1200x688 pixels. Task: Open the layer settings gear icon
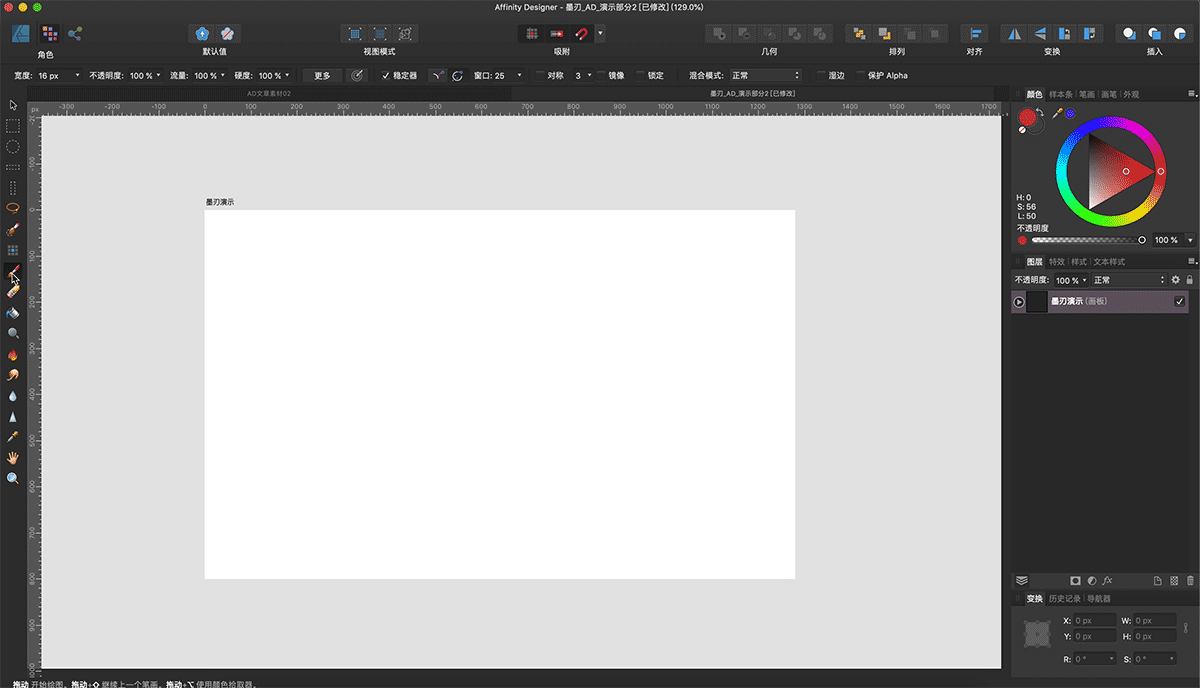[1176, 280]
